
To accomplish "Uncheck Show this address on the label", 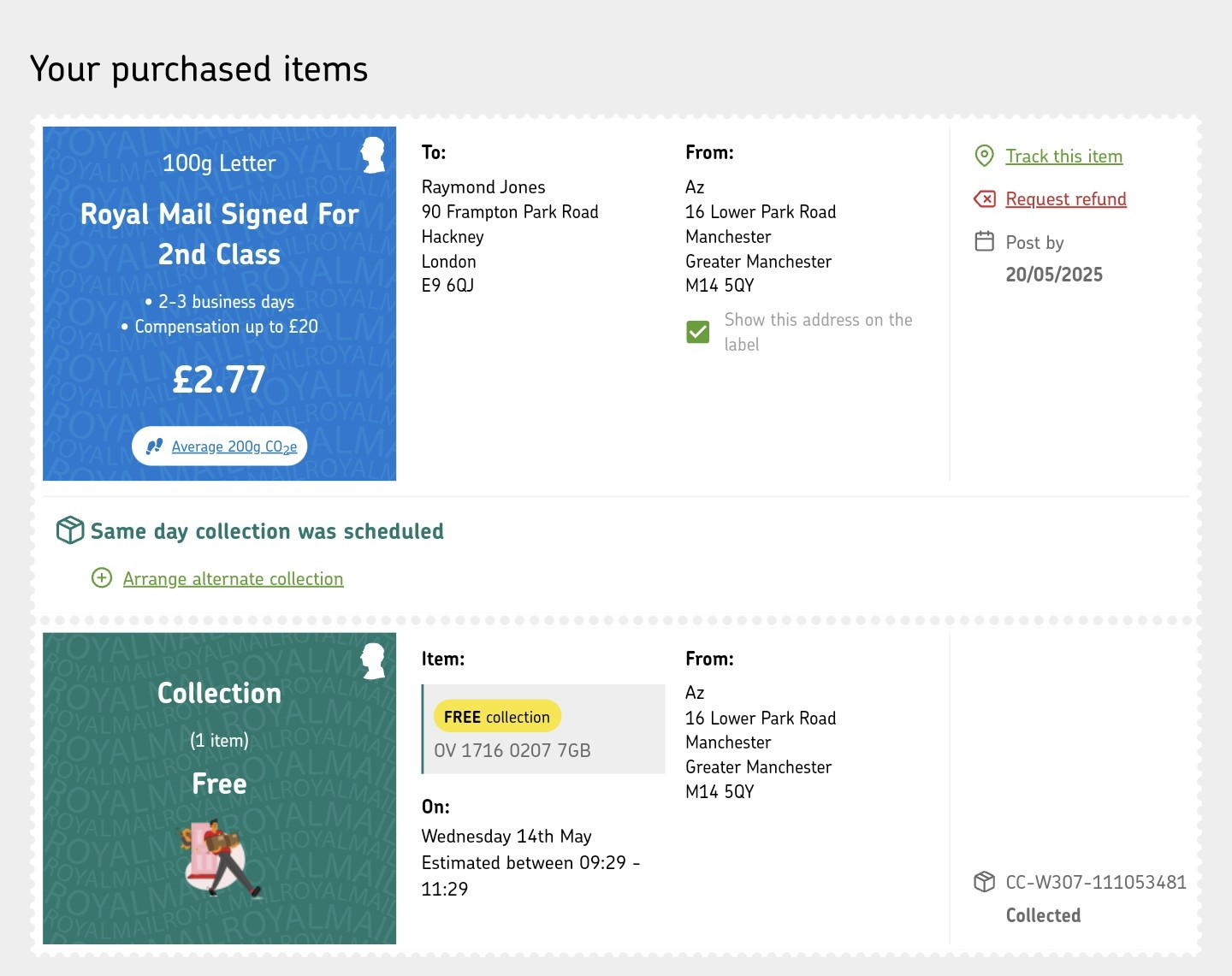I will tap(698, 332).
